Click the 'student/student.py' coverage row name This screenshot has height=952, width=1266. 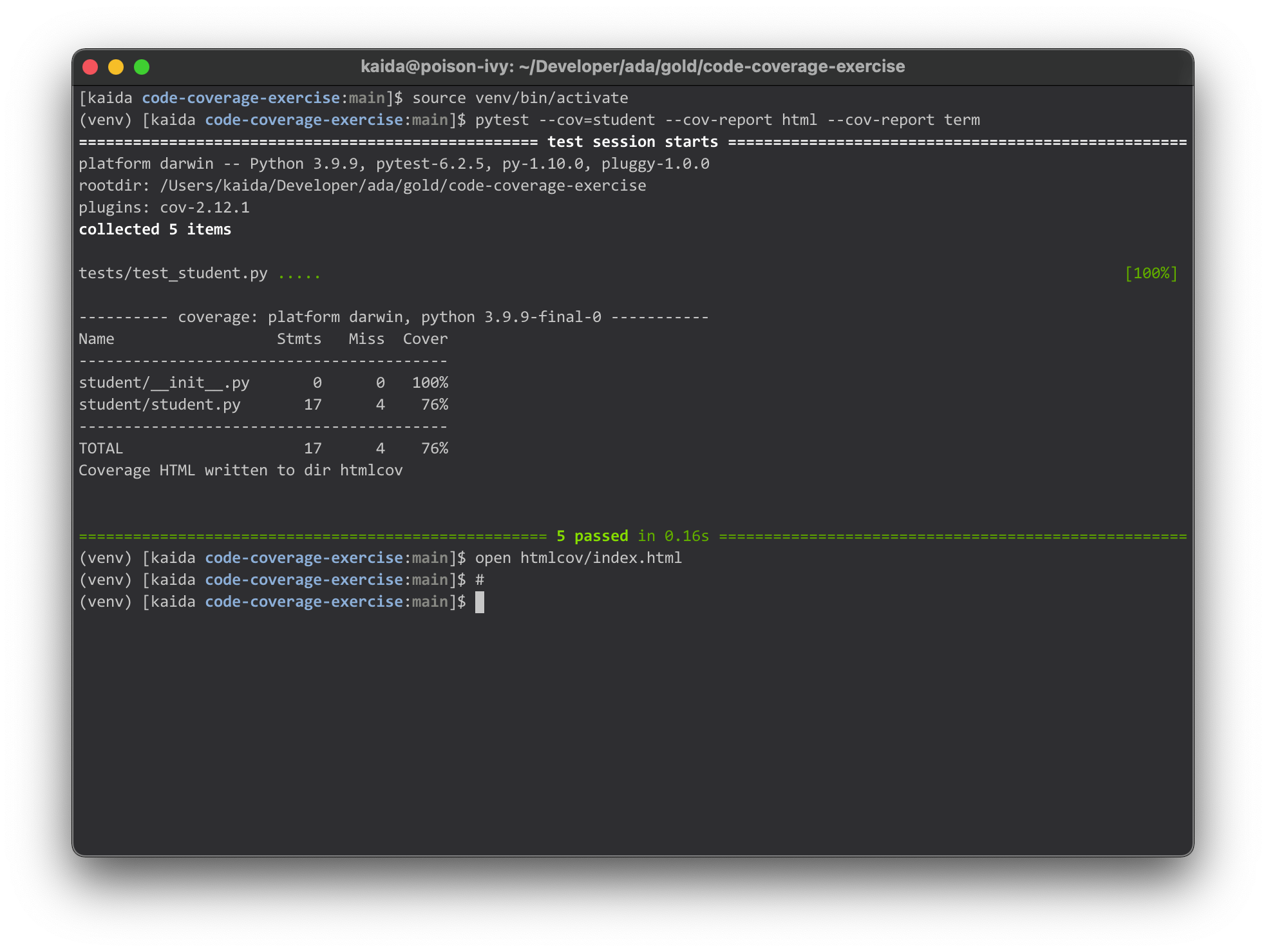(159, 405)
